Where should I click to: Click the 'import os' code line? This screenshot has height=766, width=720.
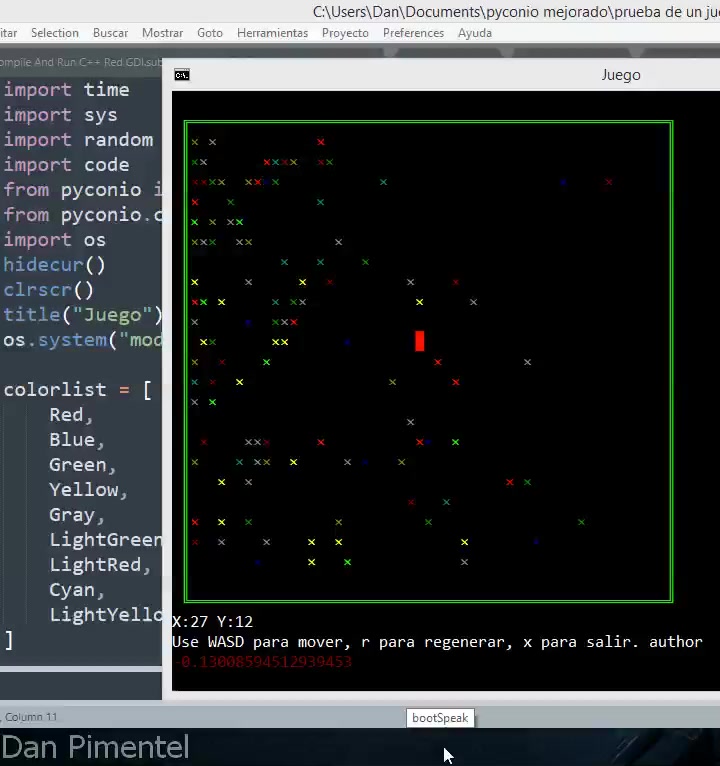(x=55, y=240)
